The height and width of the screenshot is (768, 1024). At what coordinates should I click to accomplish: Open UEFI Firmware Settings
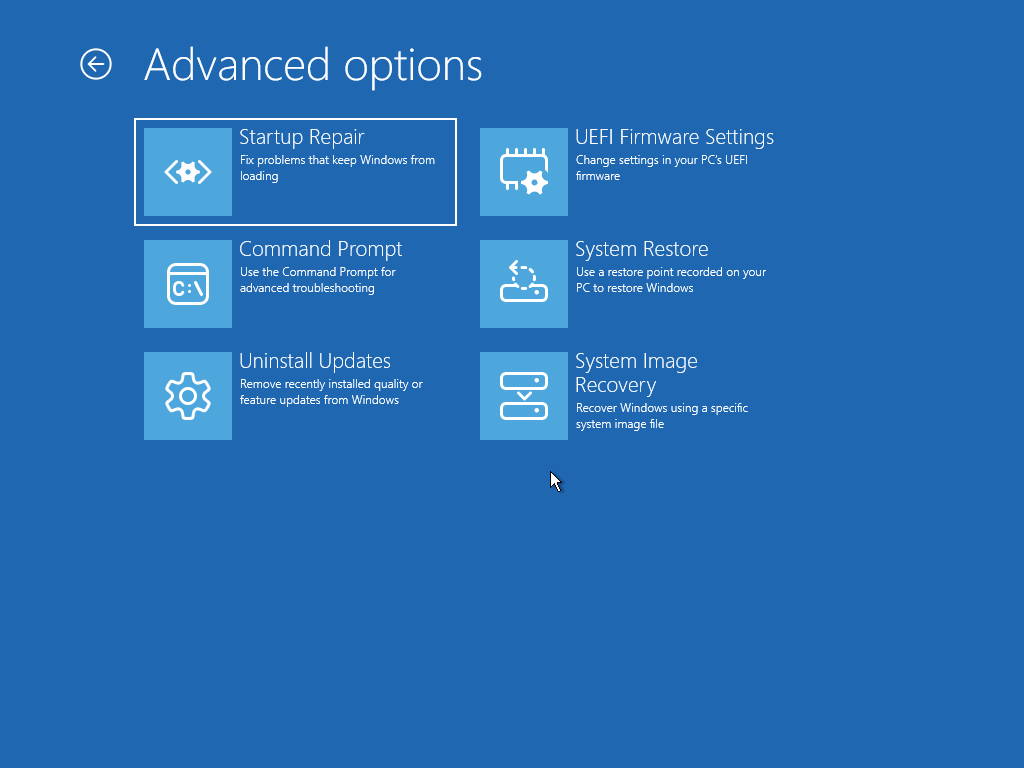[x=630, y=171]
